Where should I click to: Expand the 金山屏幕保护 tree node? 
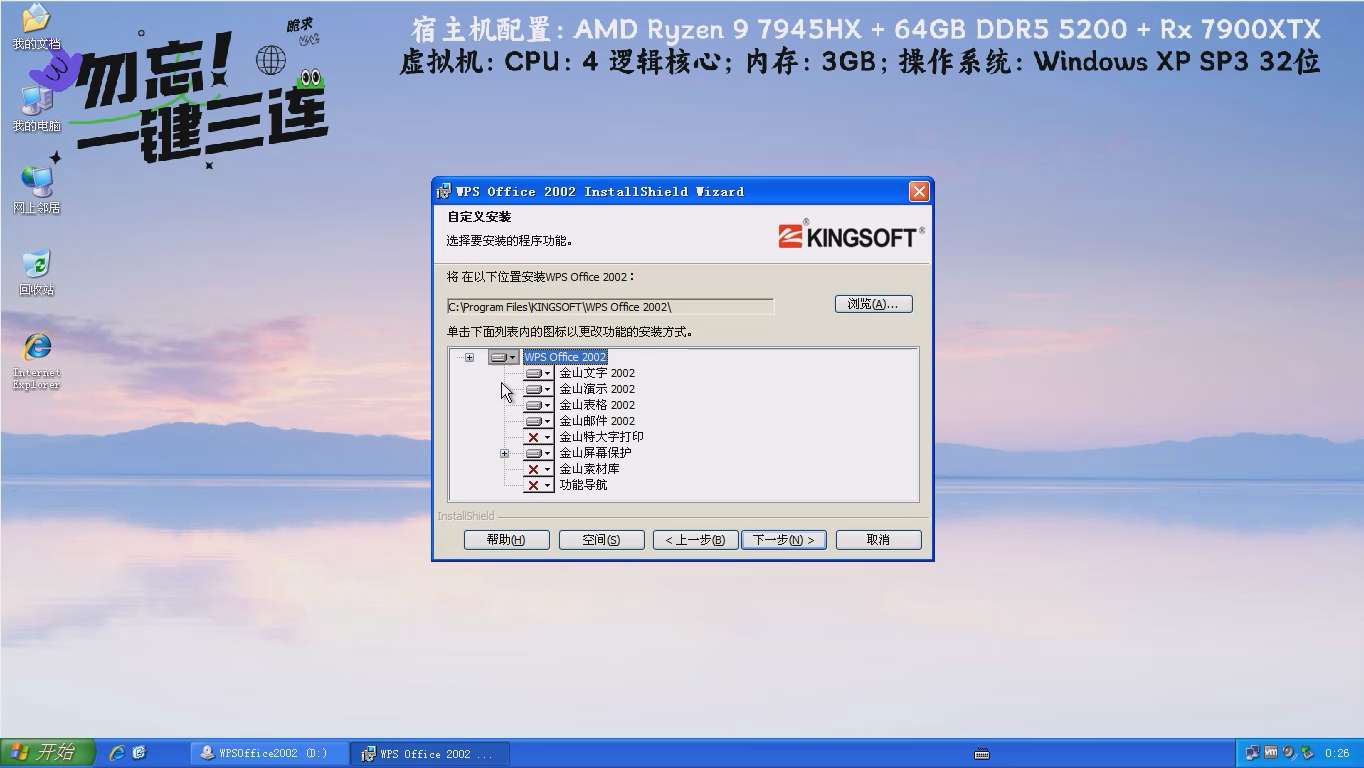(504, 453)
